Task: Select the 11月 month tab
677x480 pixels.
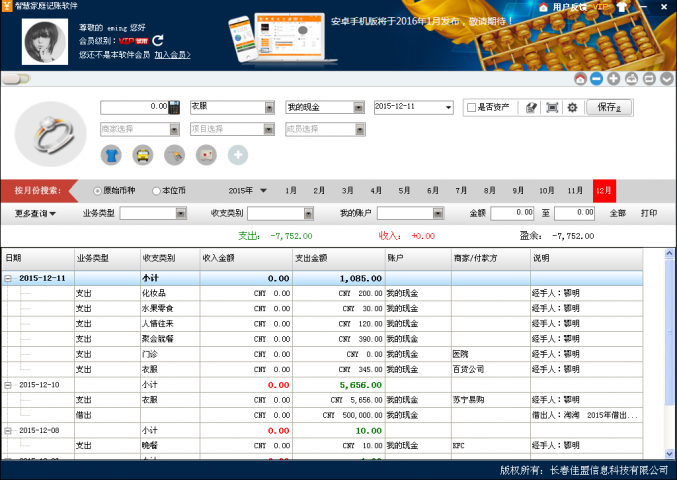Action: click(x=575, y=190)
